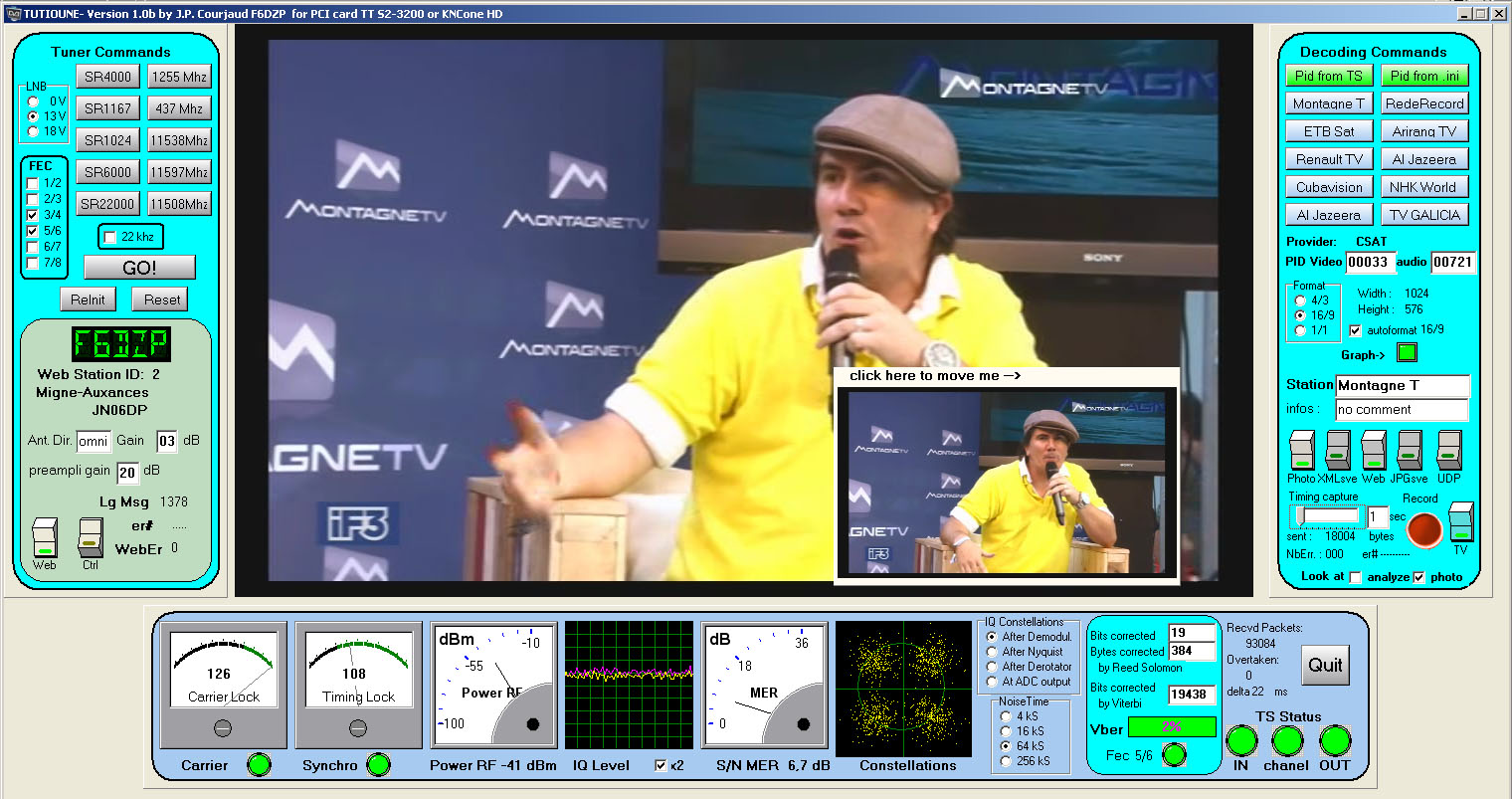Set video format to 4/3
1512x799 pixels.
1300,300
